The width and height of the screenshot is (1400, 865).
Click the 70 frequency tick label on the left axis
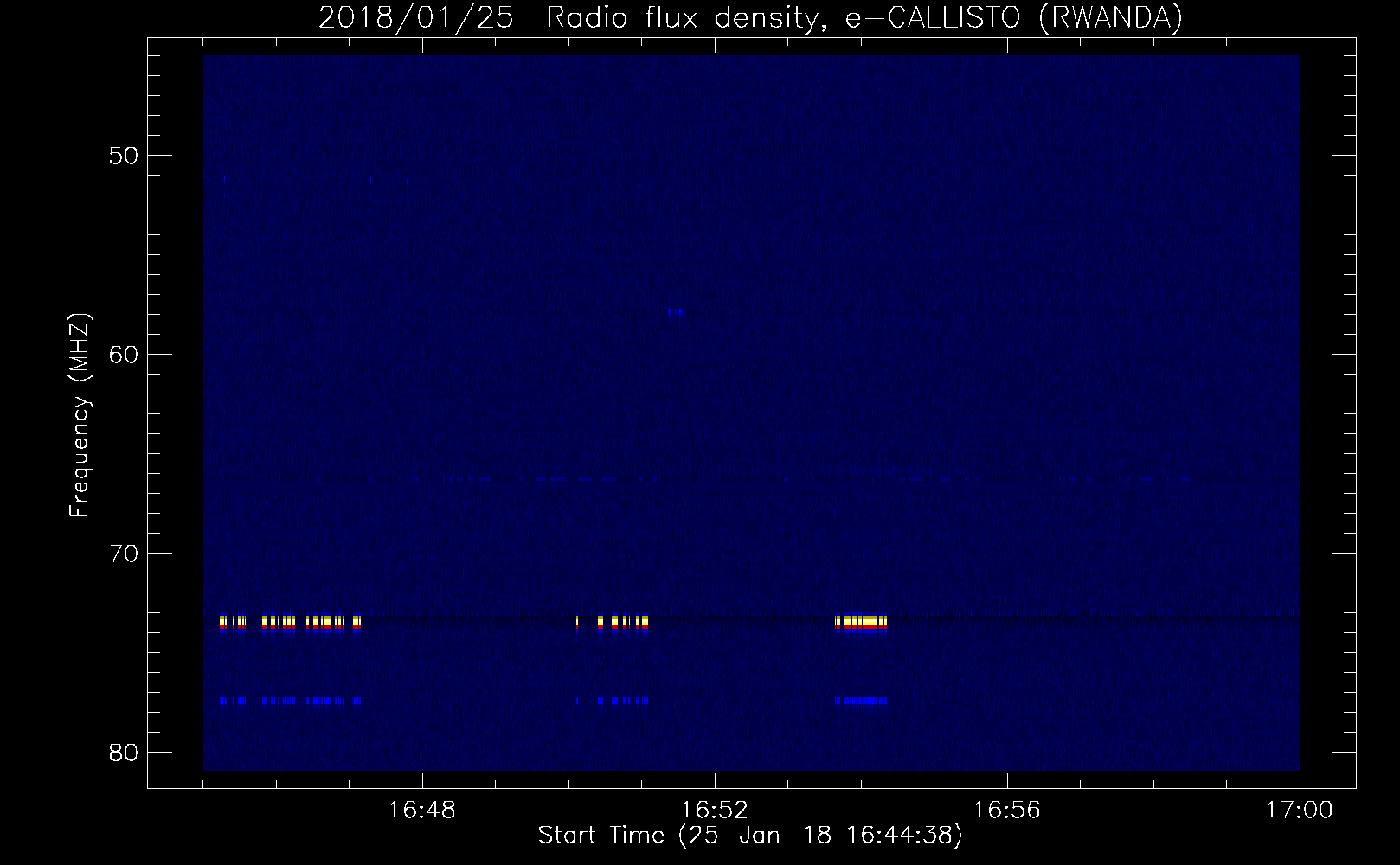click(123, 554)
